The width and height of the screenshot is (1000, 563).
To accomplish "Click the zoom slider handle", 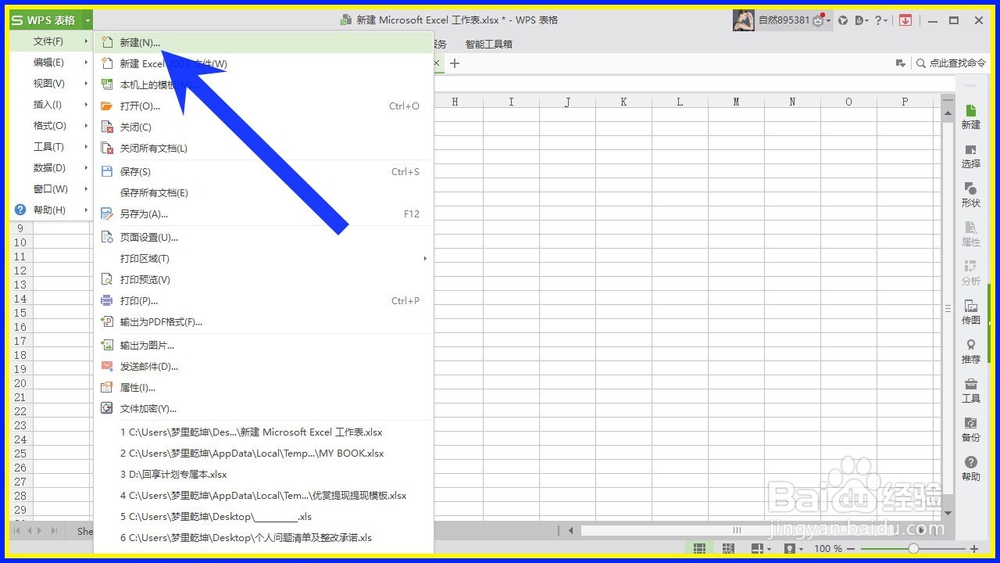I will tap(913, 548).
